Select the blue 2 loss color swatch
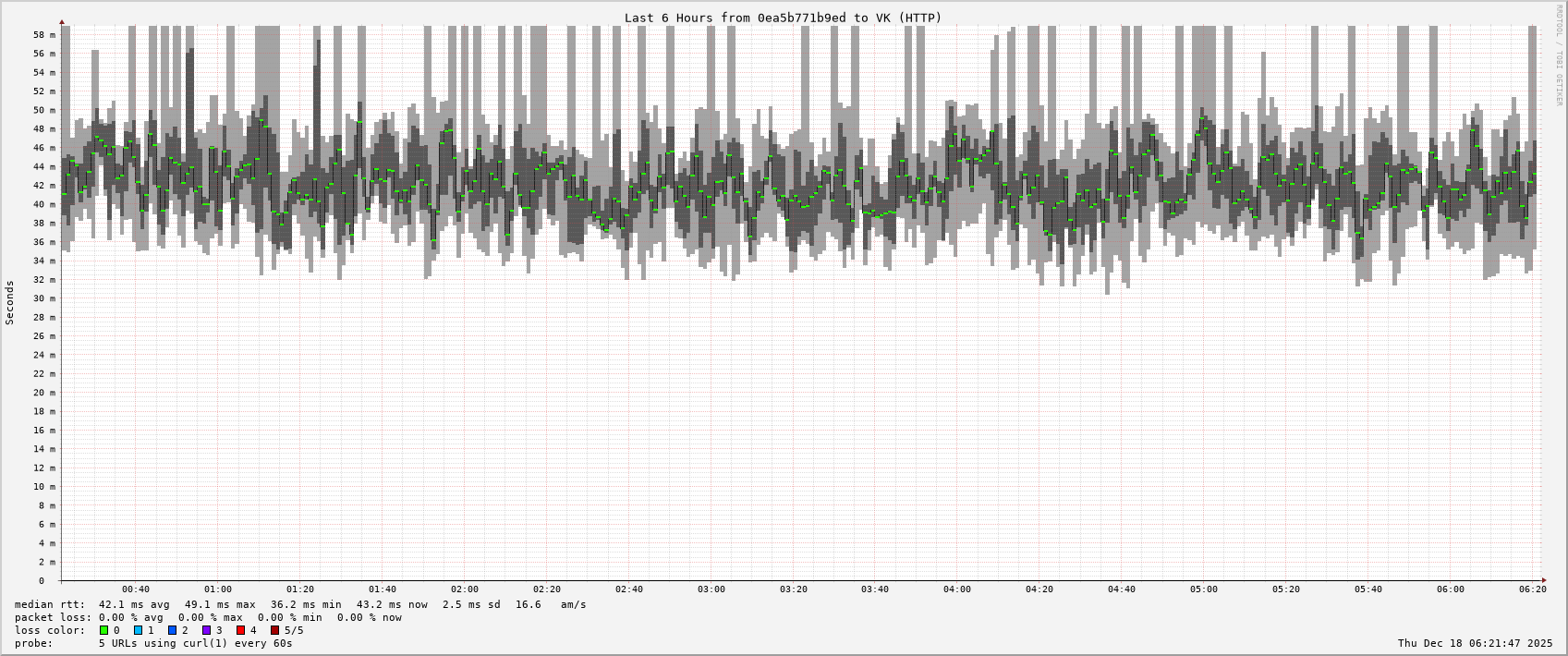The width and height of the screenshot is (1568, 656). pos(172,630)
